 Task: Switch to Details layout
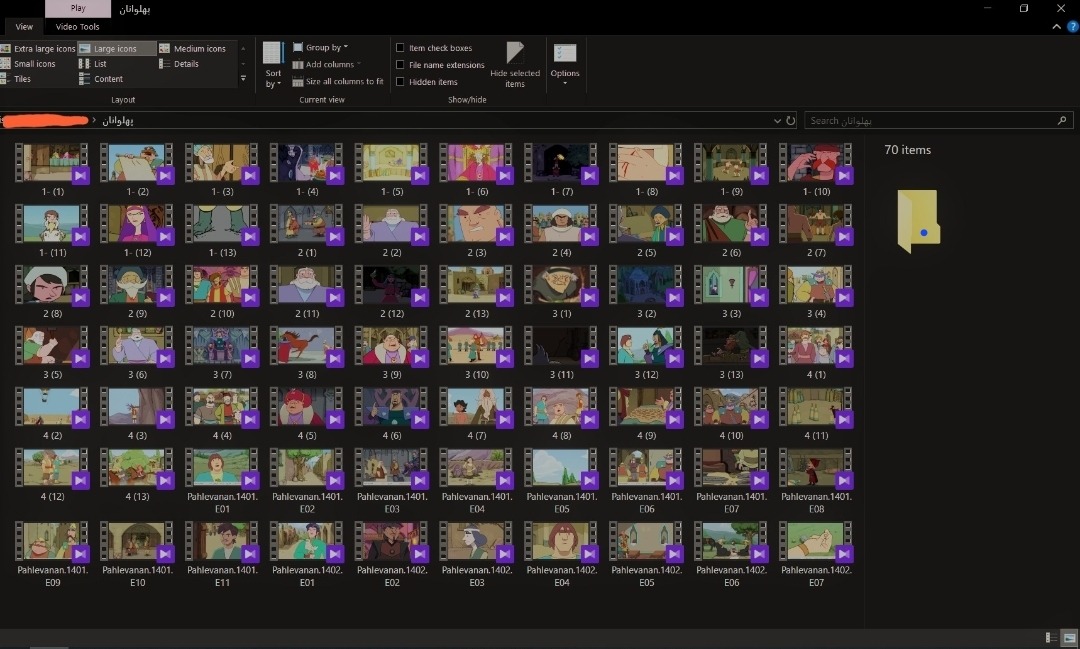coord(179,64)
